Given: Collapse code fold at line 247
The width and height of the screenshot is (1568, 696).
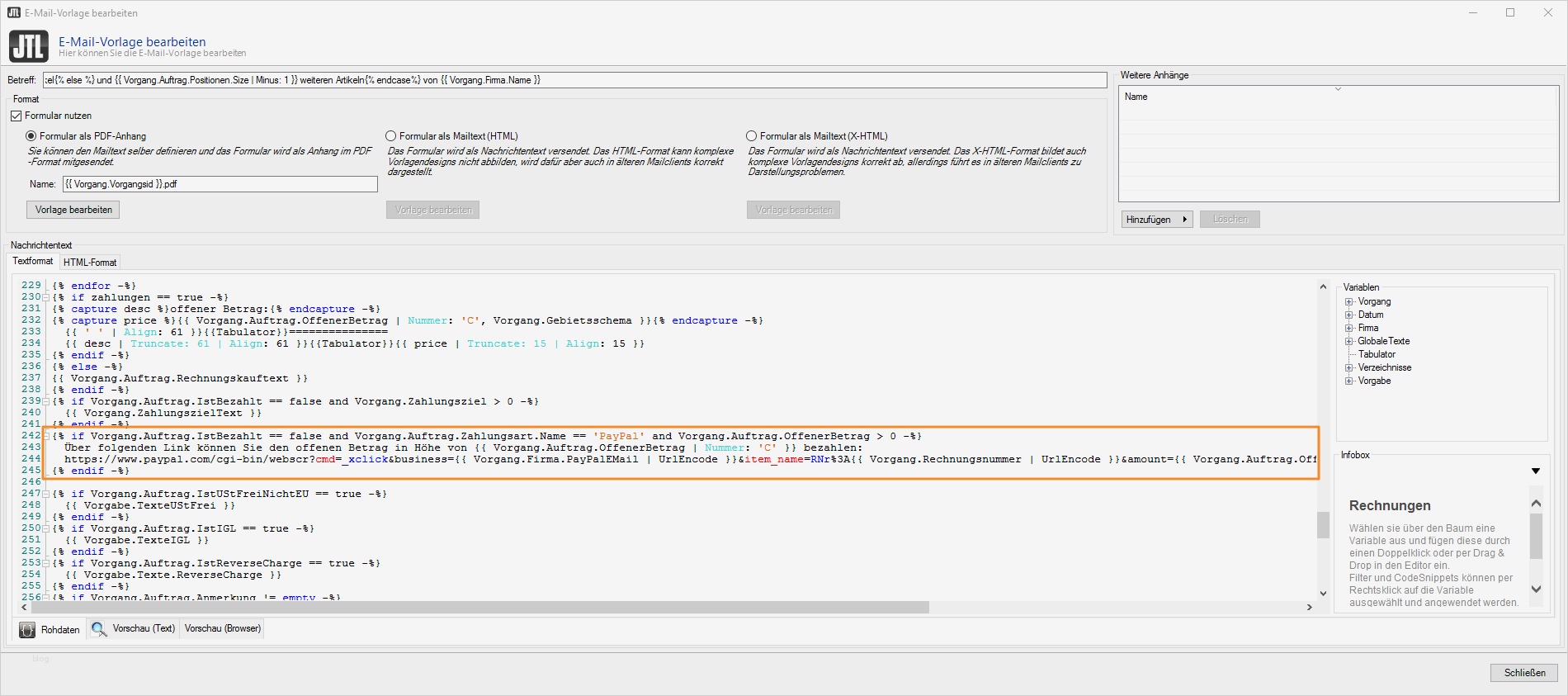Looking at the screenshot, I should tap(46, 494).
